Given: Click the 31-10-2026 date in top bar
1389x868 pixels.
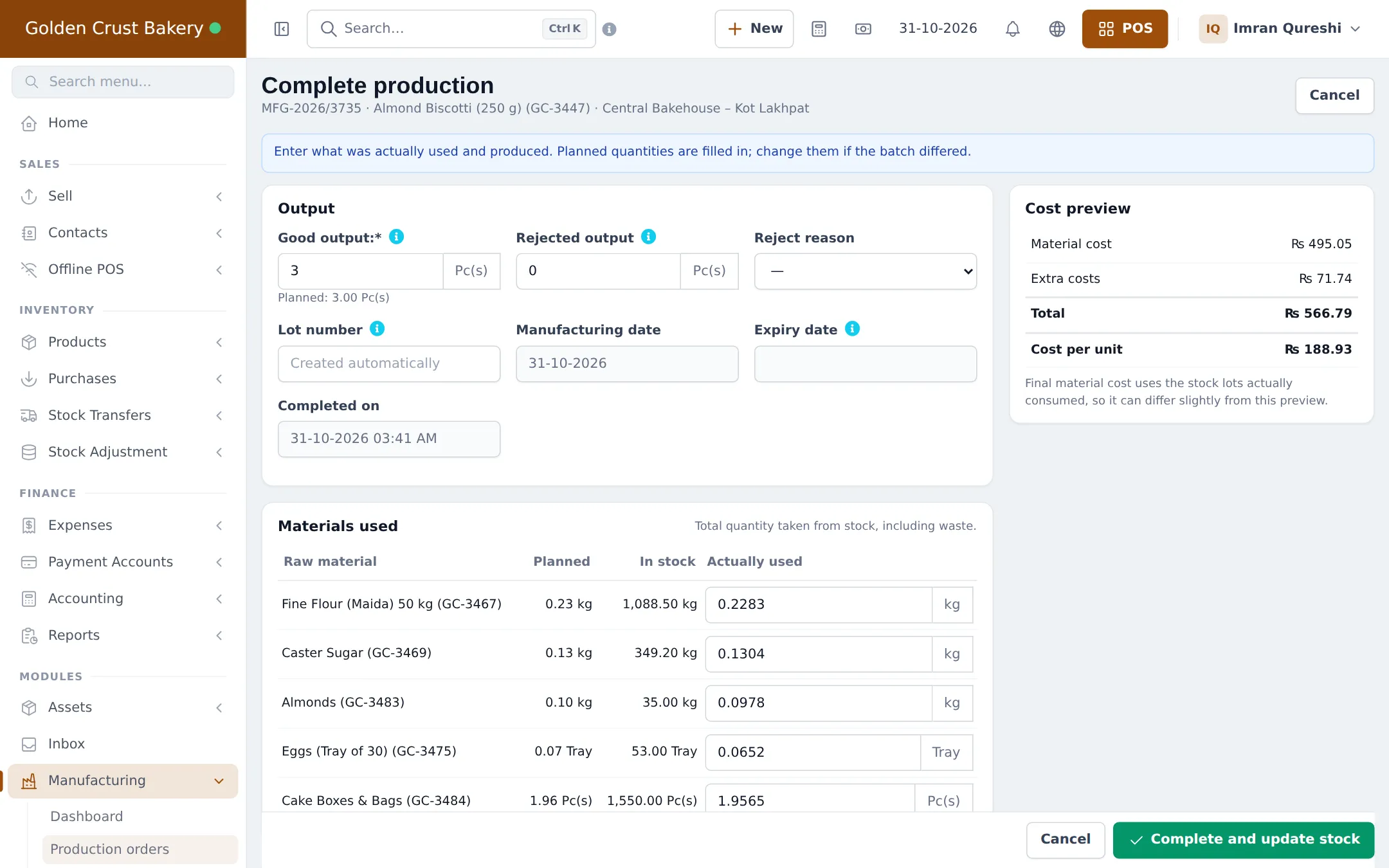Looking at the screenshot, I should (938, 28).
